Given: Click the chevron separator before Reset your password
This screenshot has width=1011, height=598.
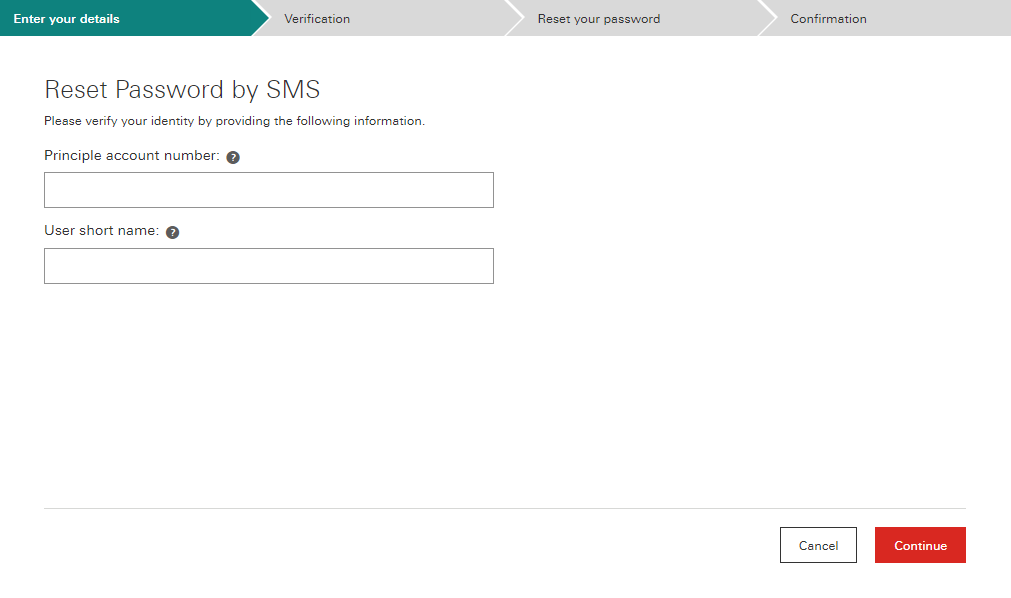Looking at the screenshot, I should [x=515, y=18].
